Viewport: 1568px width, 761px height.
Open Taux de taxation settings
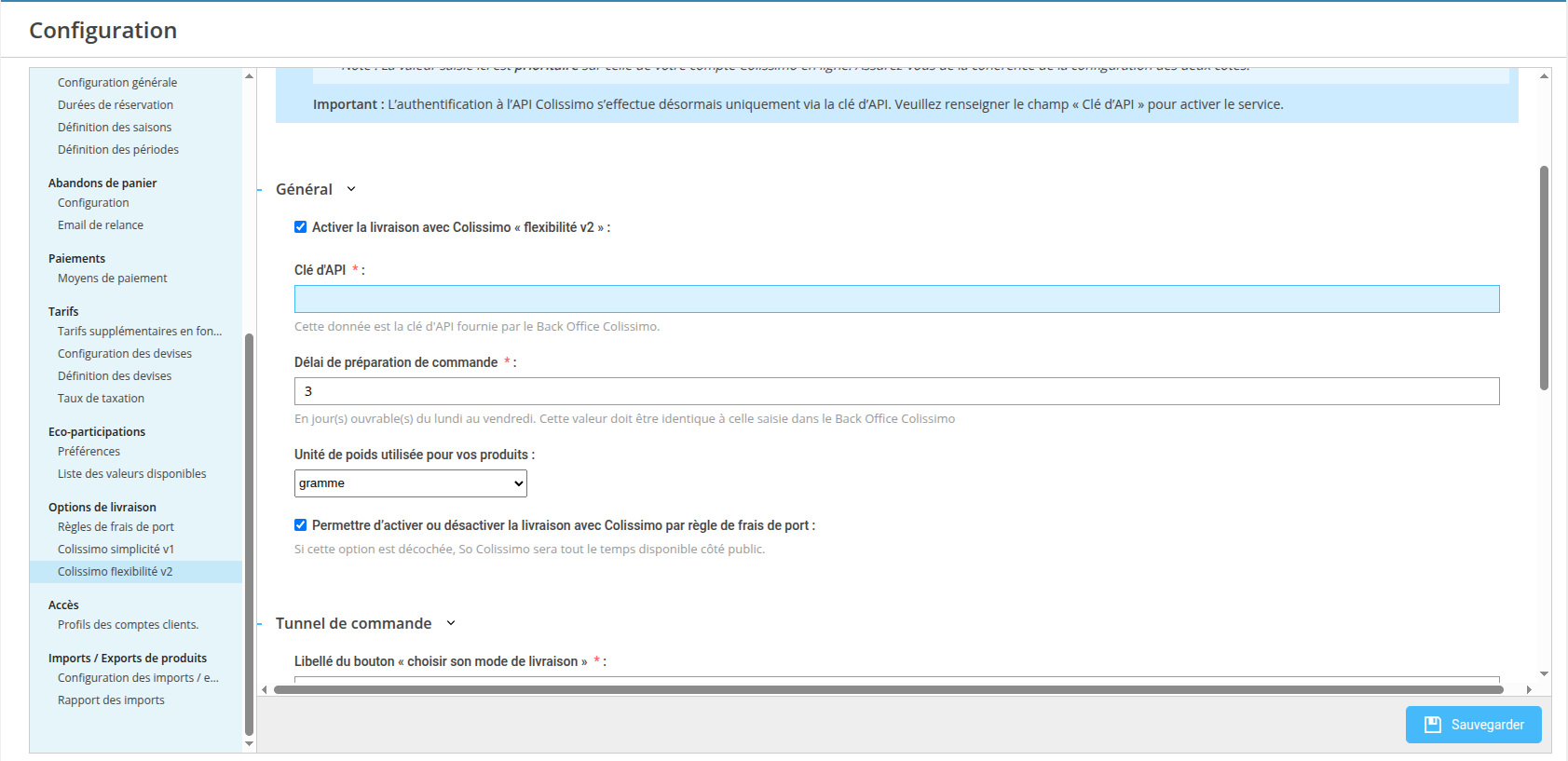point(101,399)
